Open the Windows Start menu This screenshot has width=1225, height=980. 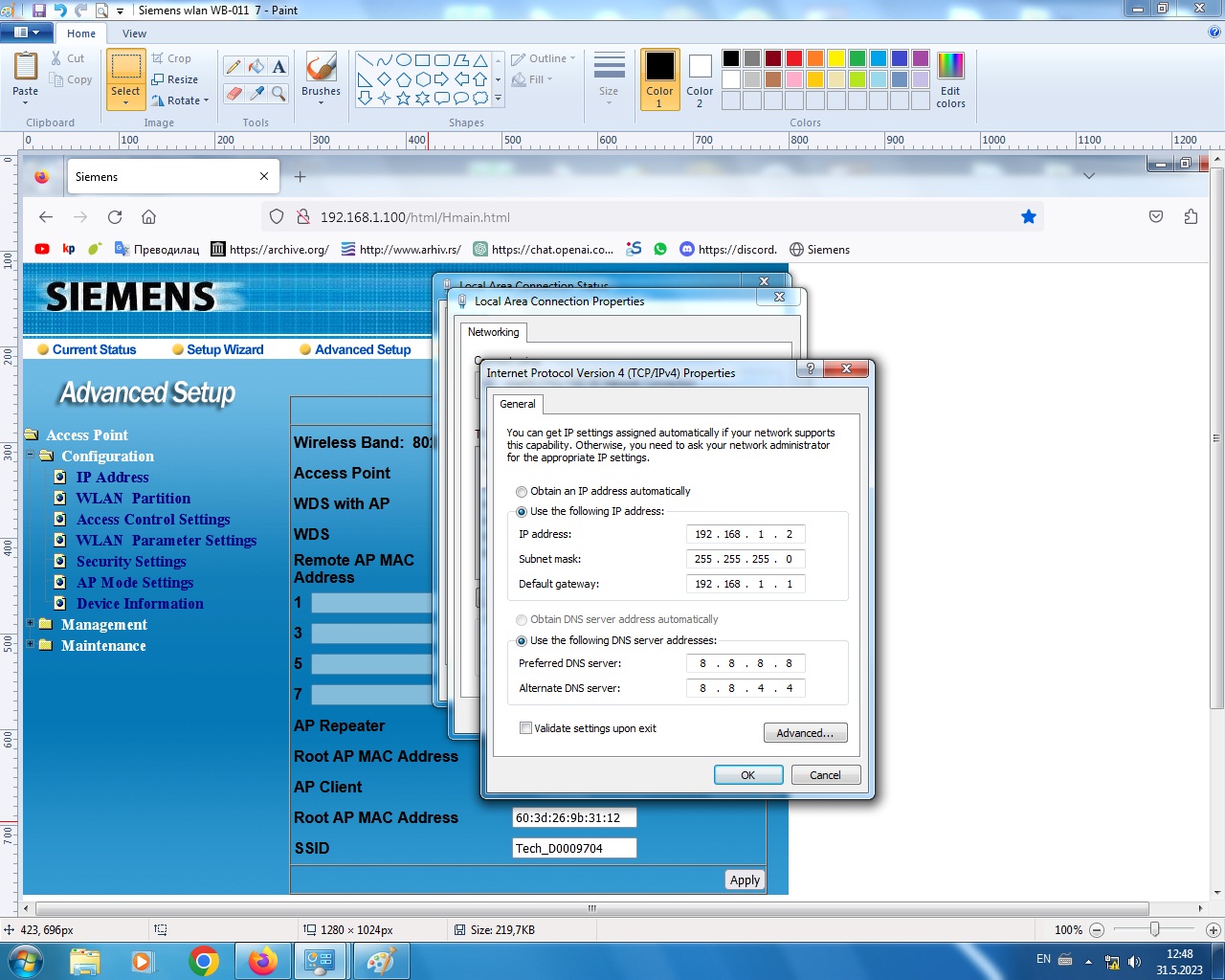(25, 960)
